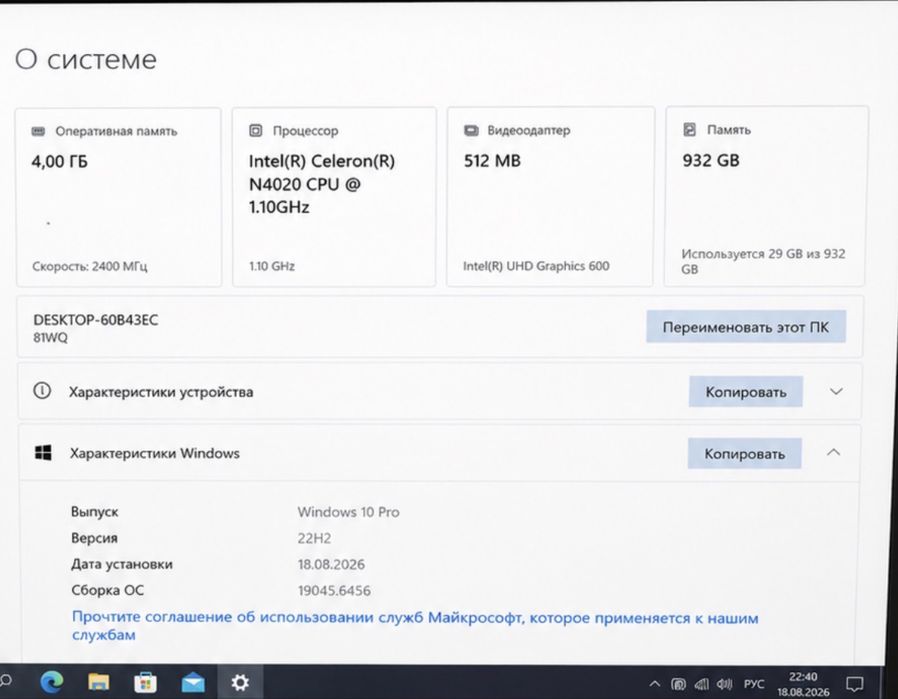The width and height of the screenshot is (898, 699).
Task: Open the Microsoft services agreement link
Action: [415, 626]
